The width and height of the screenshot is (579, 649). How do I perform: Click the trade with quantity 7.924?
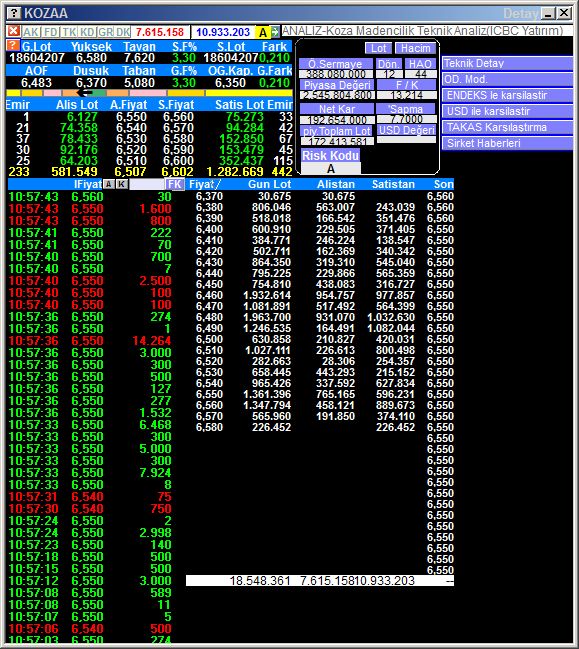point(90,473)
